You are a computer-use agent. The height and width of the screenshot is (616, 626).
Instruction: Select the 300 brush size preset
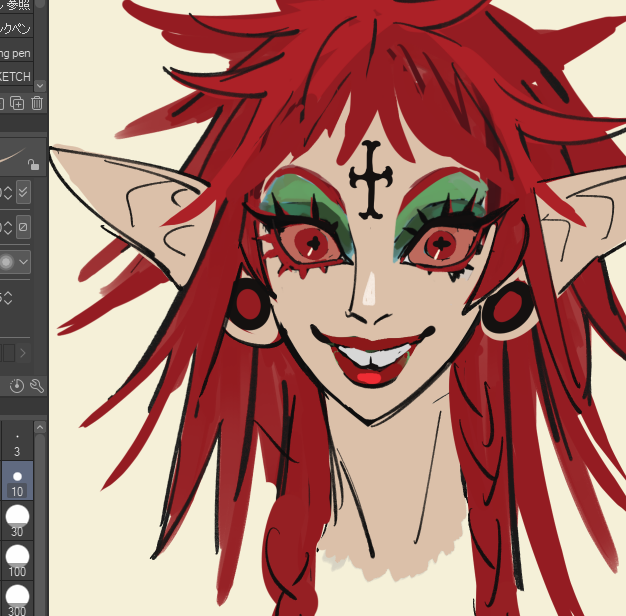(x=17, y=598)
